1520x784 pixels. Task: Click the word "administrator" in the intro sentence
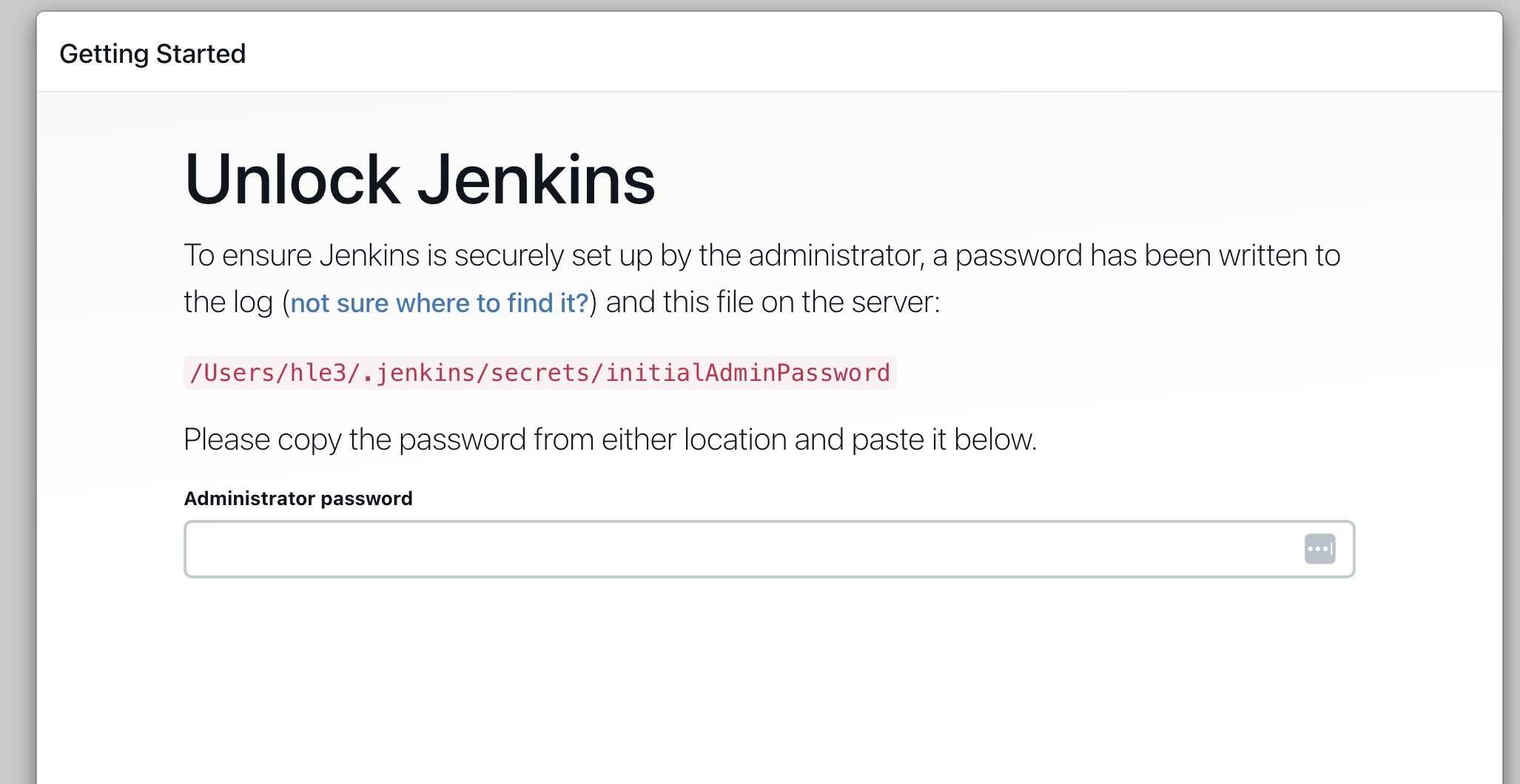point(836,256)
